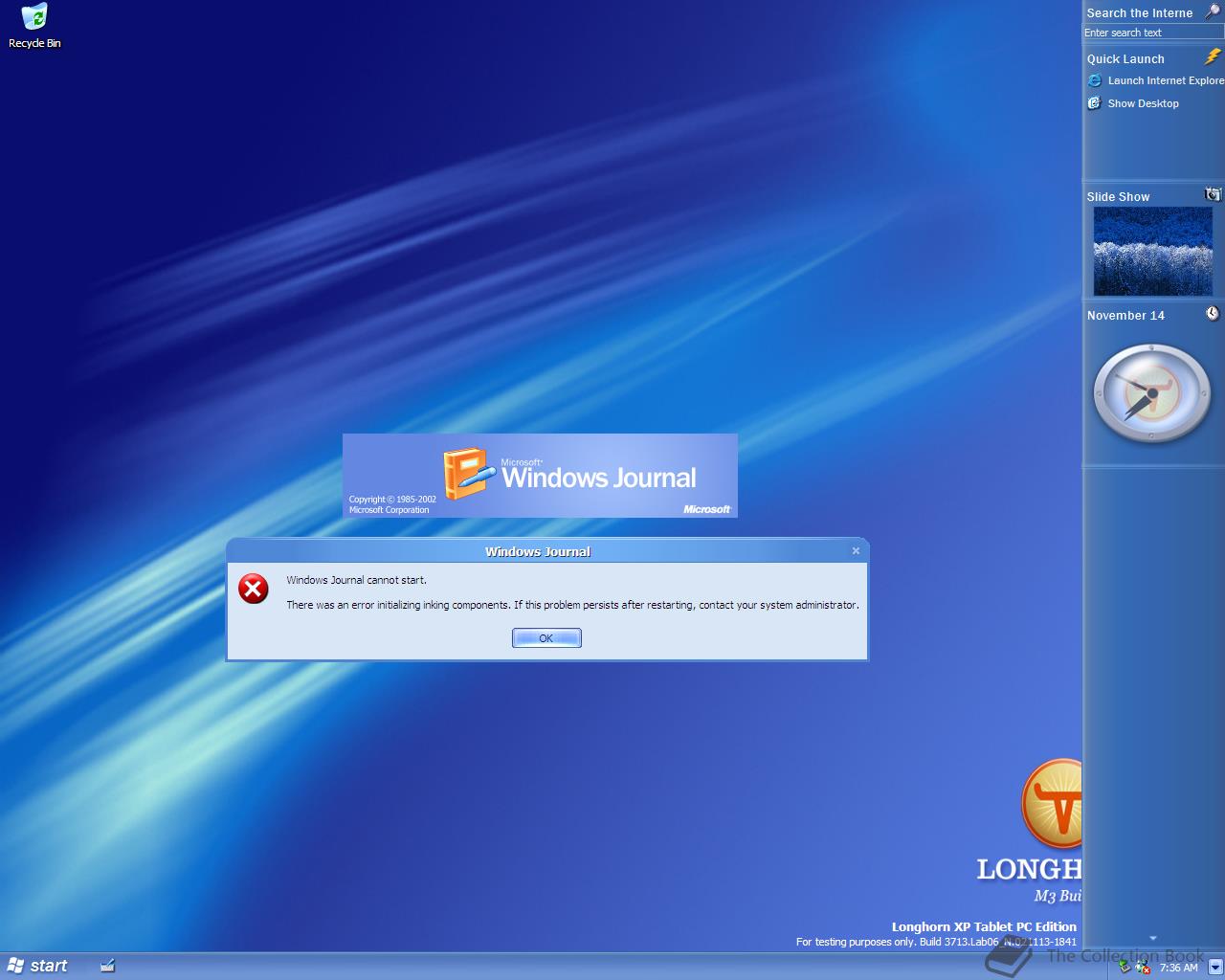
Task: Click OK in the Windows Journal error dialog
Action: click(x=546, y=638)
